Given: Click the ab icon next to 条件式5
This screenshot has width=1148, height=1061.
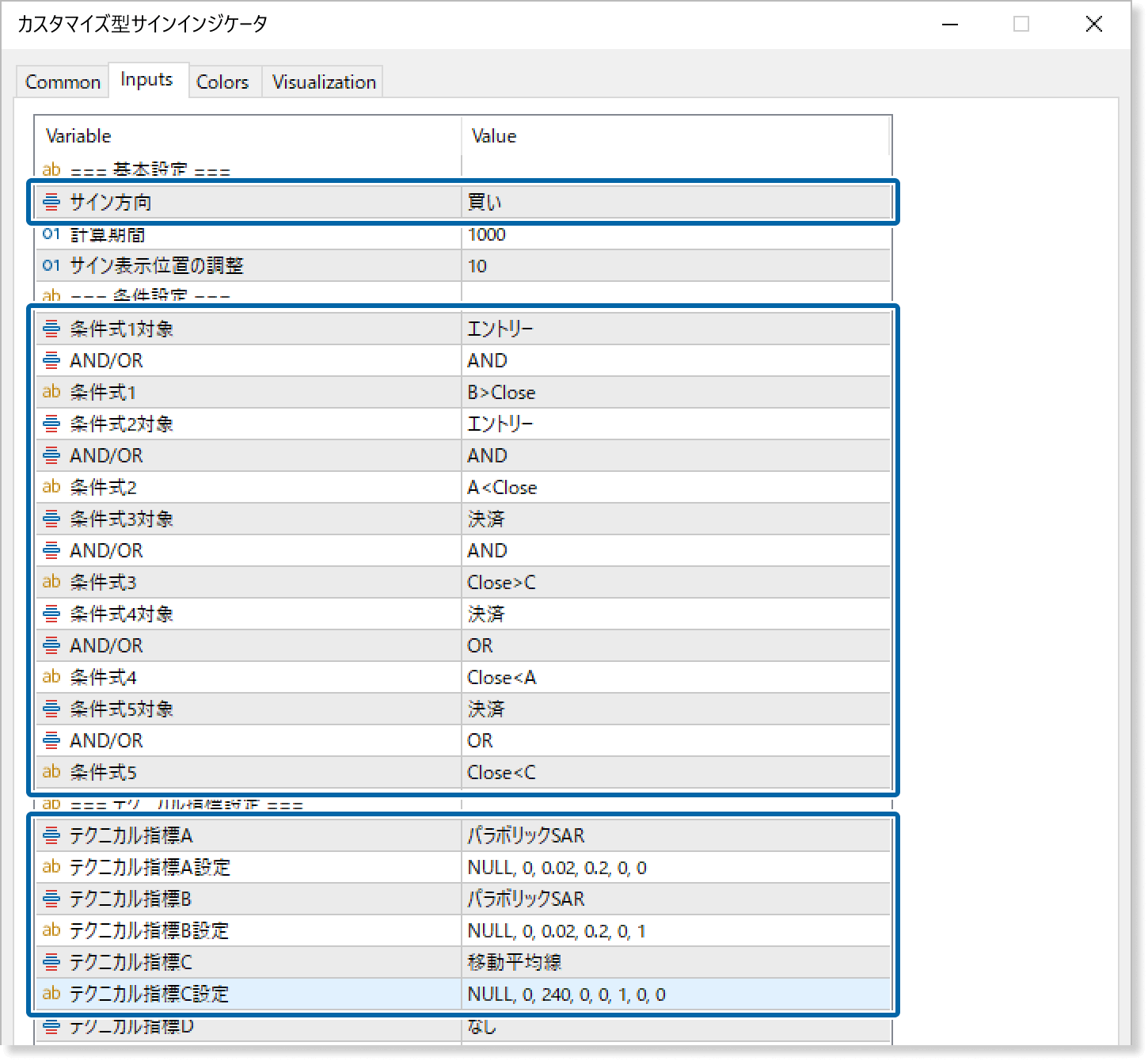Looking at the screenshot, I should 51,772.
